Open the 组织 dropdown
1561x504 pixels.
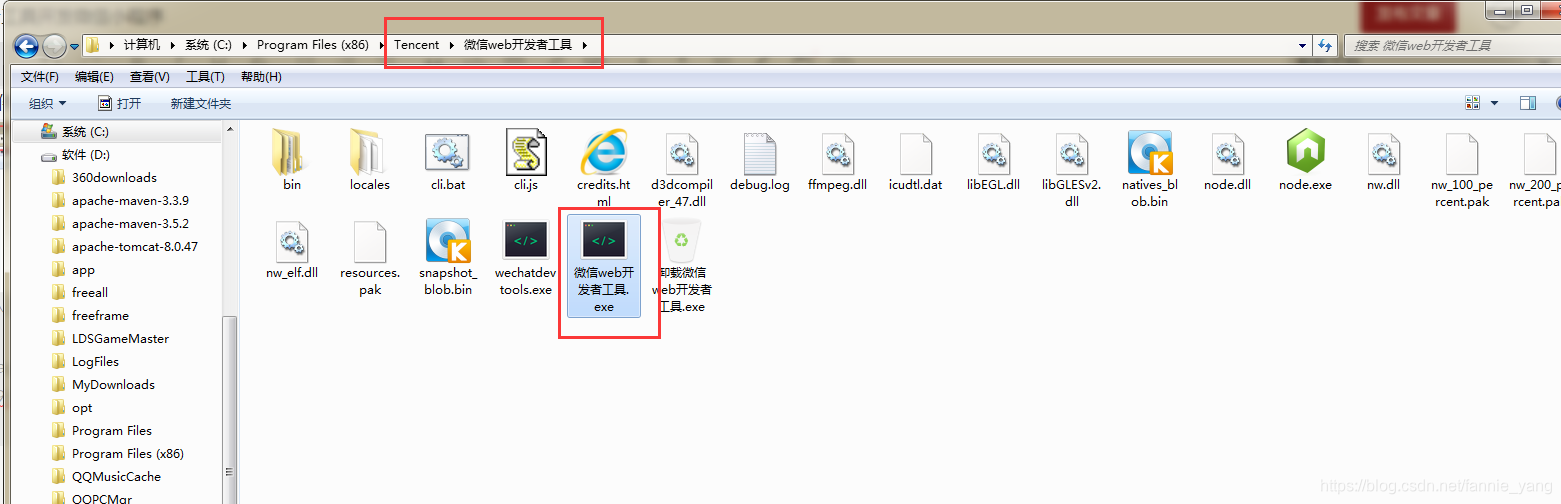click(x=47, y=103)
